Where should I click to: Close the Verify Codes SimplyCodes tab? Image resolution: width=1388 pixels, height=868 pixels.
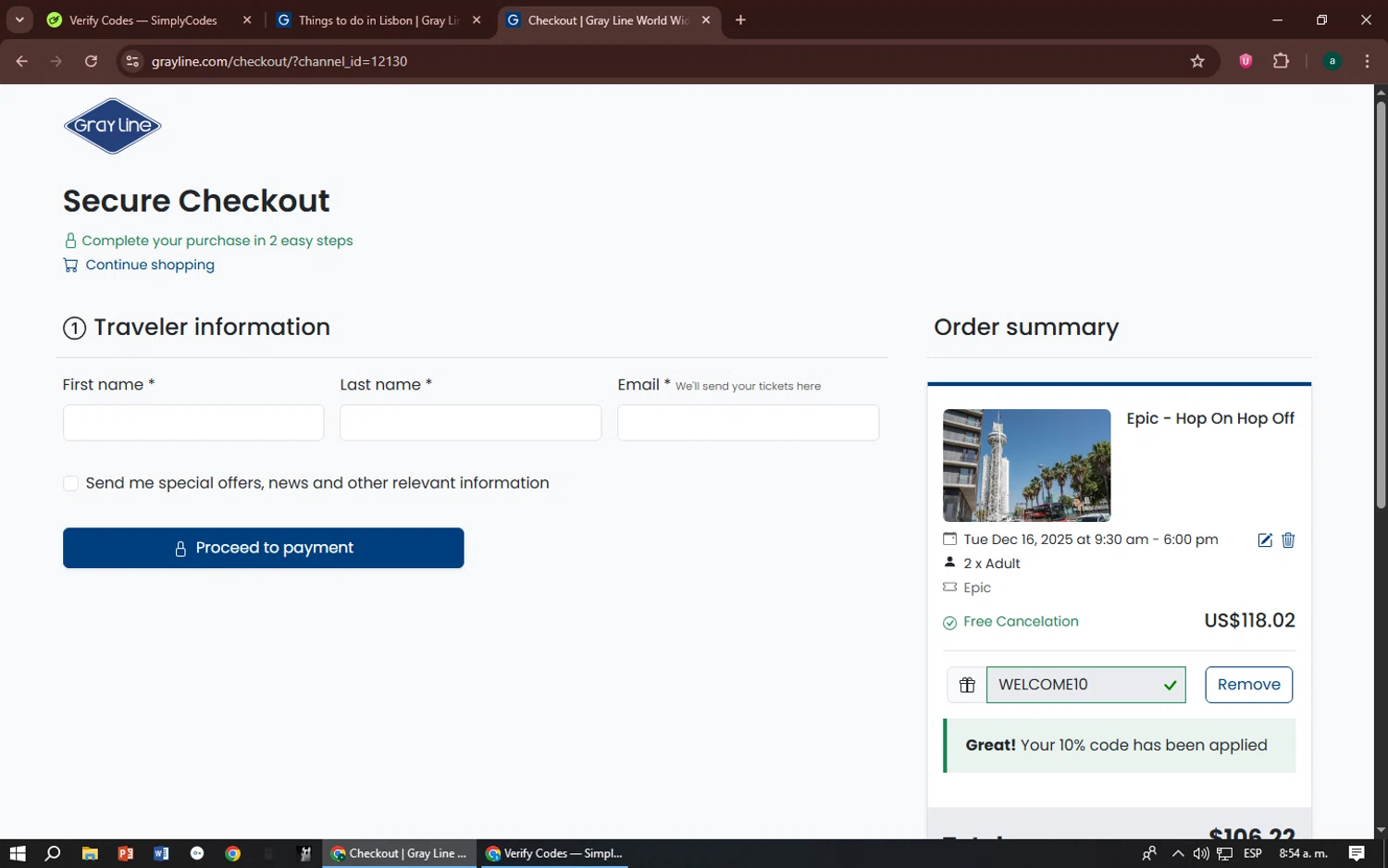[247, 20]
